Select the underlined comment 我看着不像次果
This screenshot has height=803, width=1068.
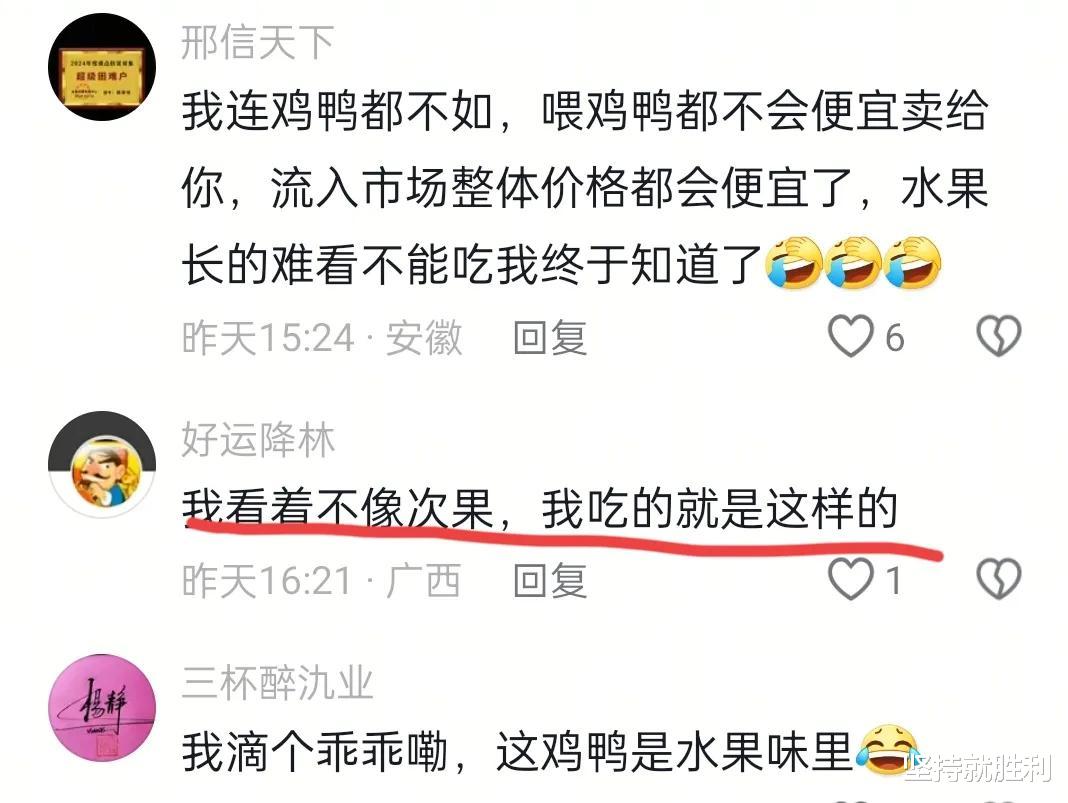pos(539,509)
